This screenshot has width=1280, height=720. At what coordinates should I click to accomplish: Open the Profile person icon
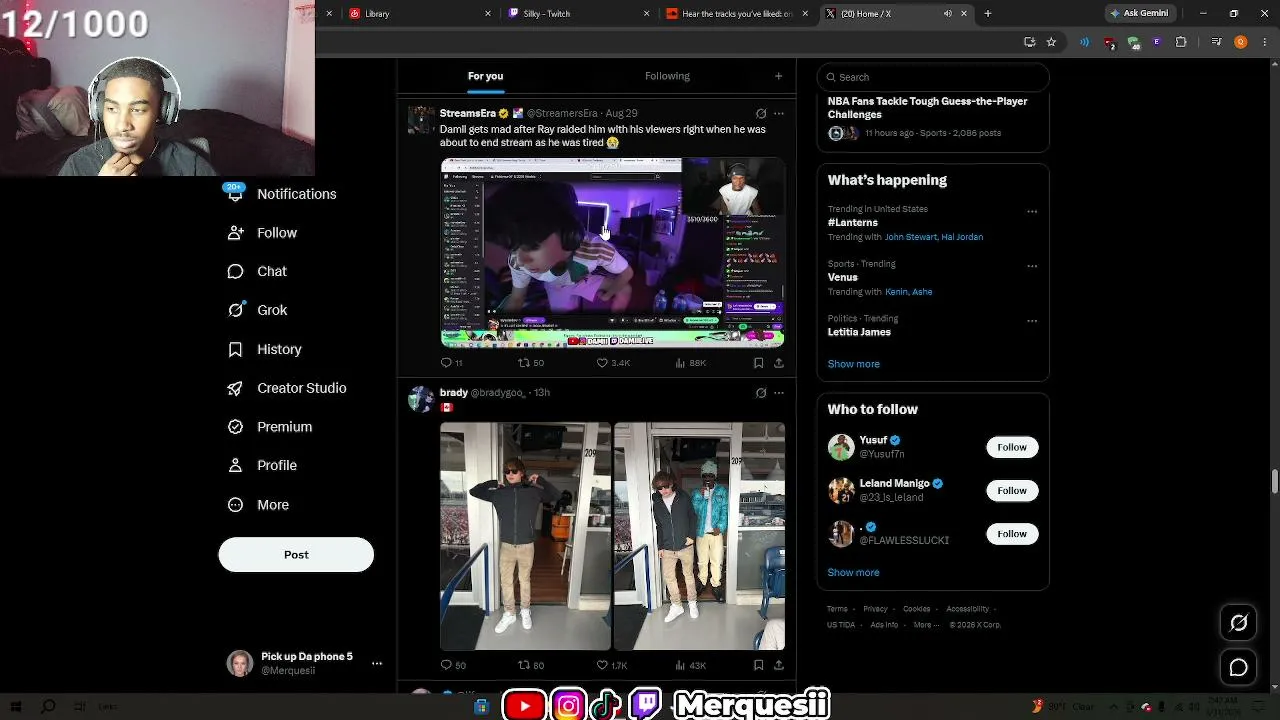point(235,465)
